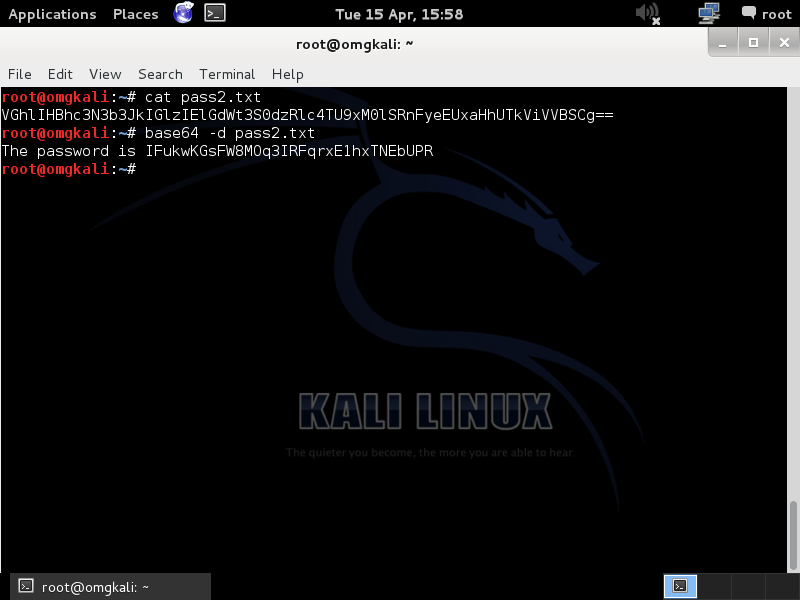Click the root@omgkali taskbar window button
This screenshot has width=800, height=600.
110,587
